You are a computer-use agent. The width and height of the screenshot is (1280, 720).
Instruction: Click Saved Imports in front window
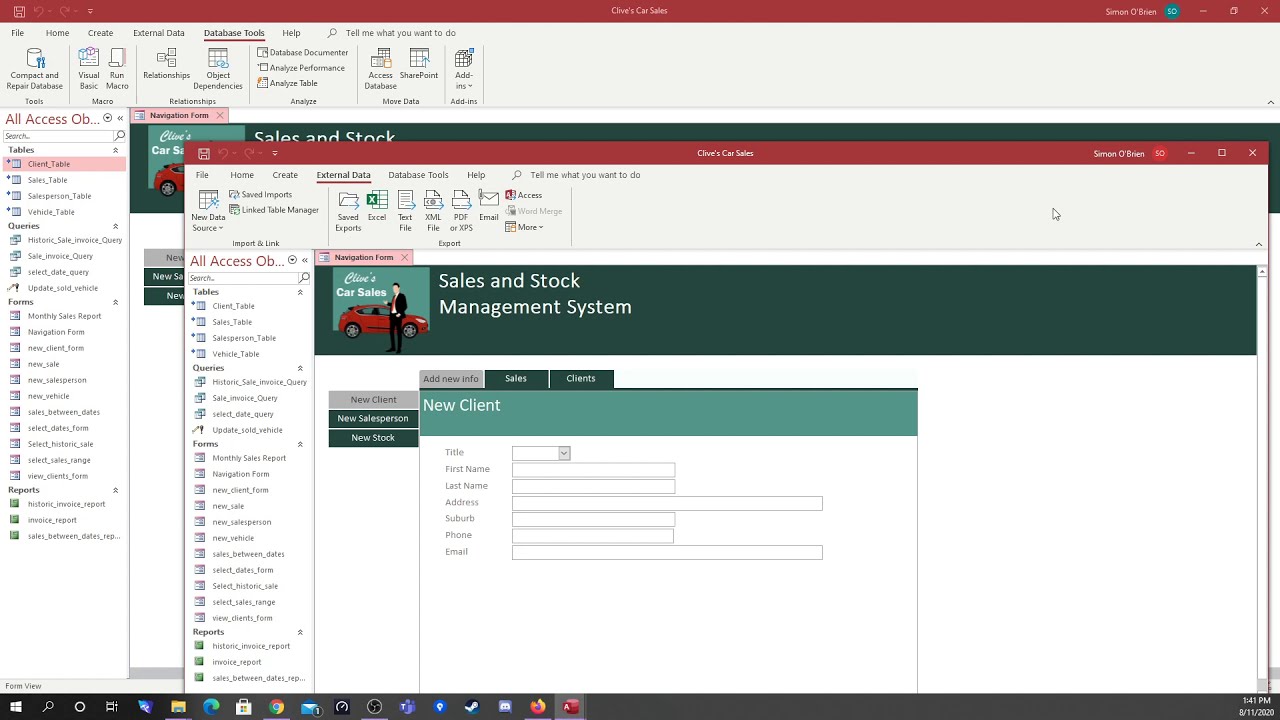pyautogui.click(x=261, y=194)
